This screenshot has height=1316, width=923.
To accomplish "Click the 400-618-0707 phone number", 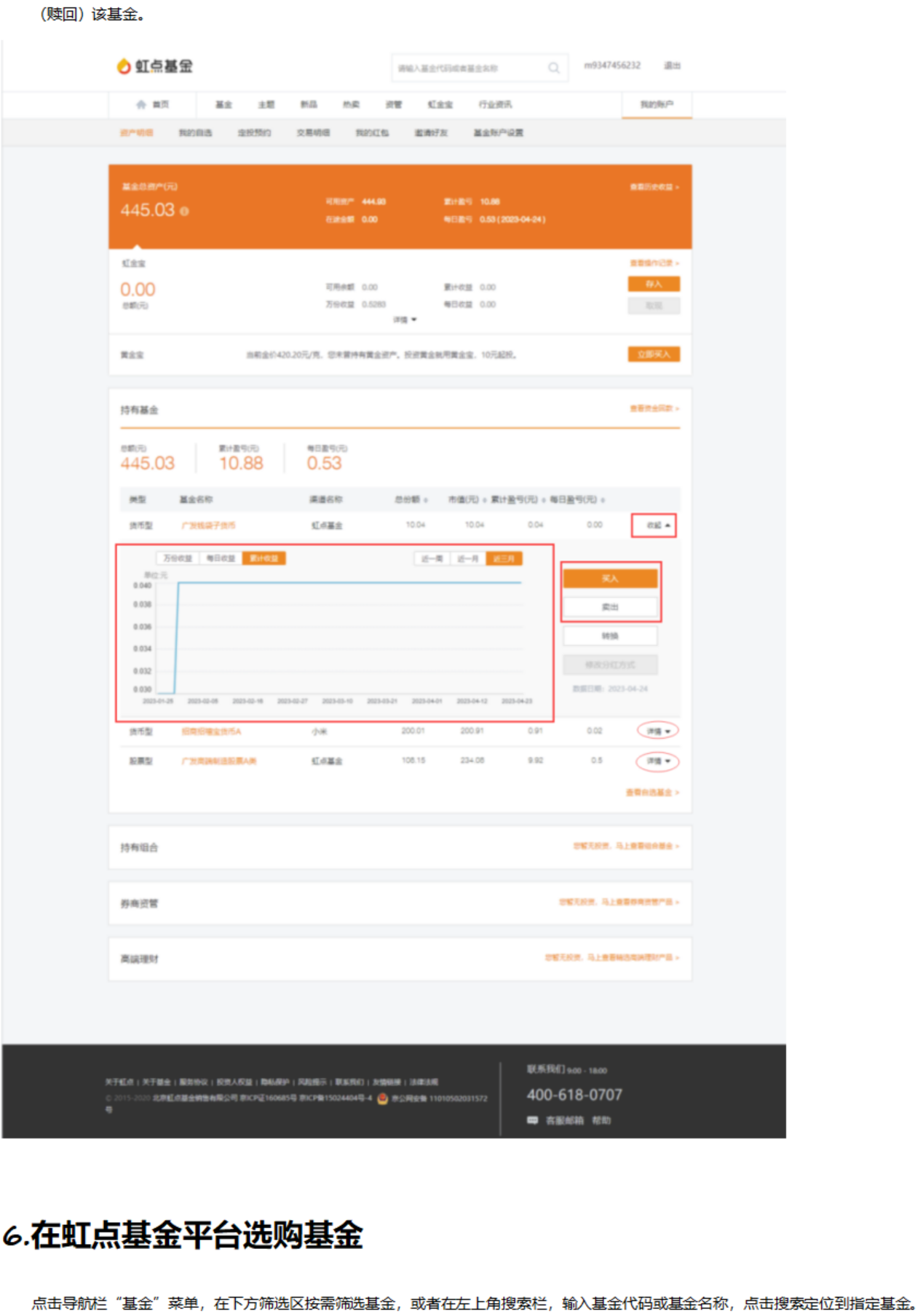I will click(x=574, y=1095).
